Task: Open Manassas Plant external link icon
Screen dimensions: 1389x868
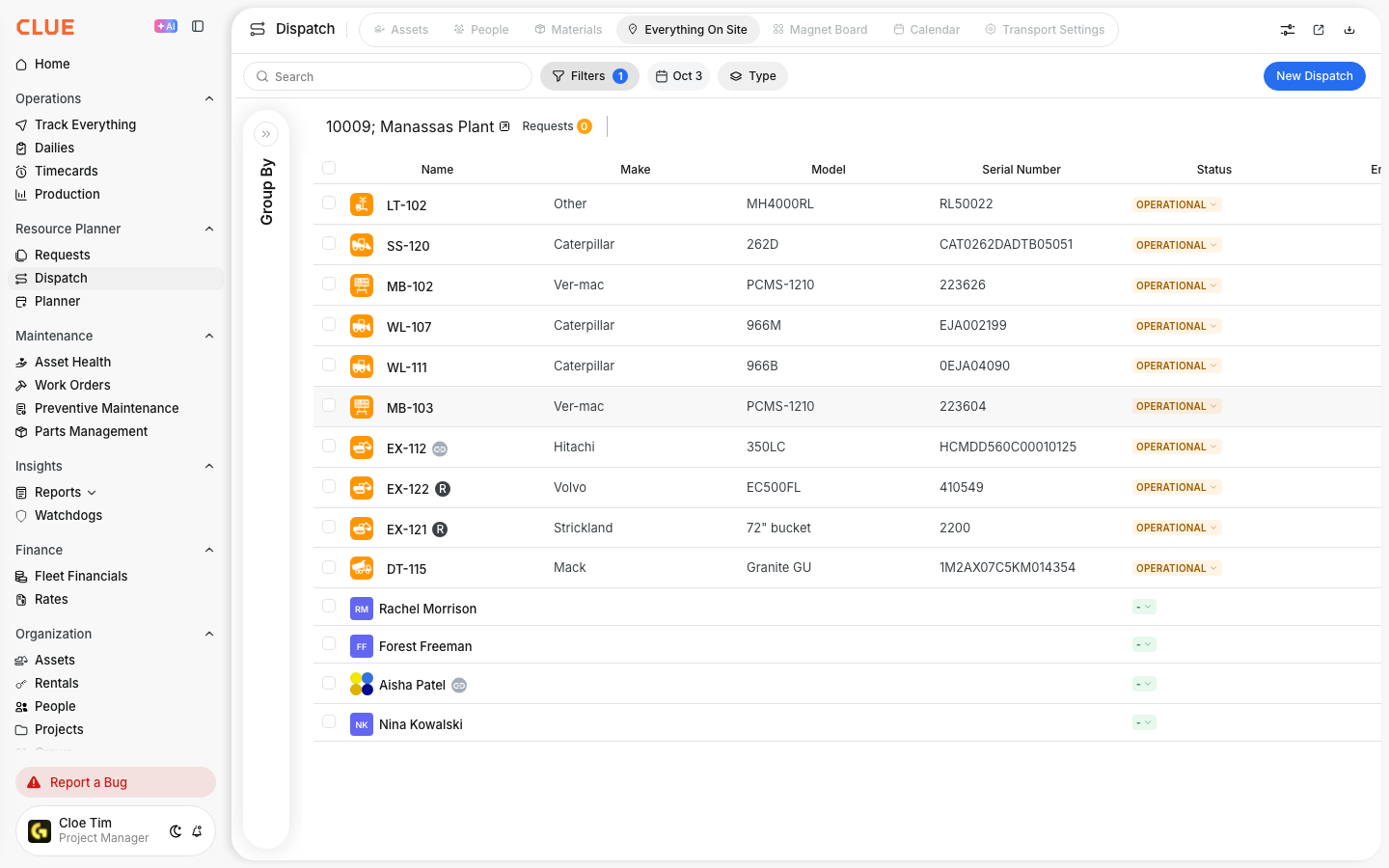Action: 504,126
